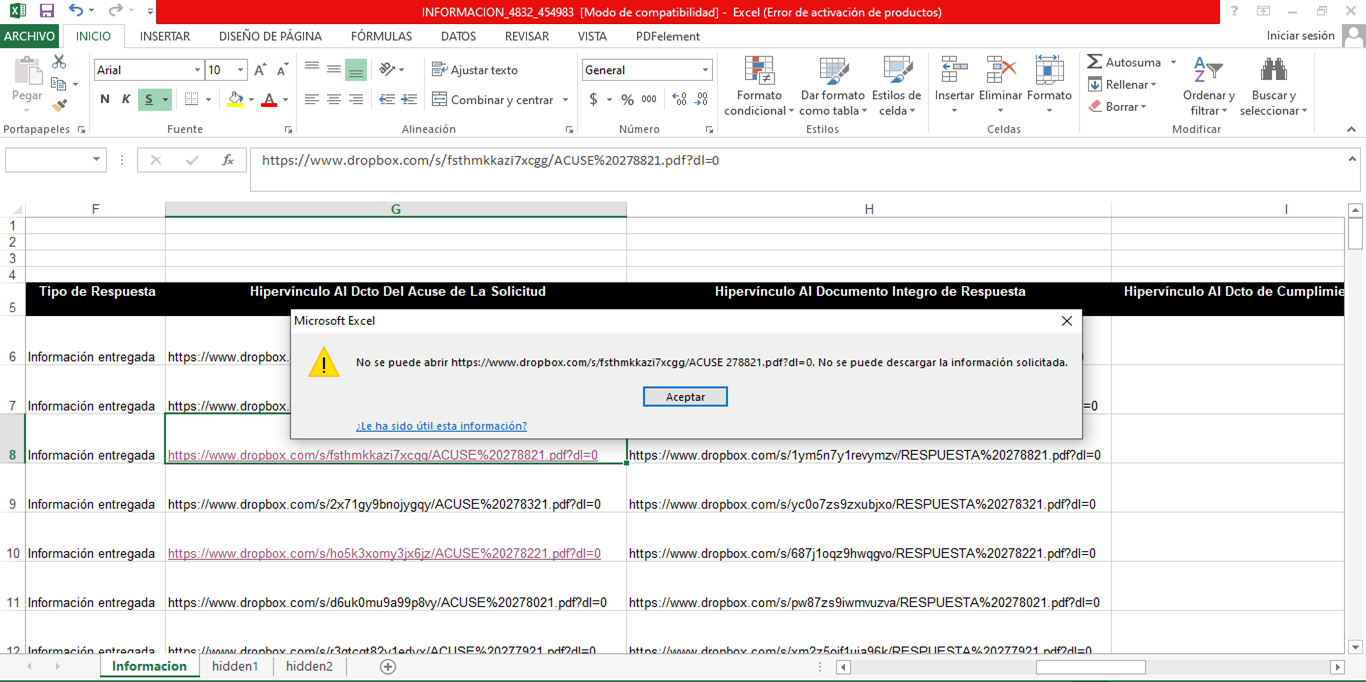Align text right
This screenshot has width=1366, height=682.
(x=356, y=99)
